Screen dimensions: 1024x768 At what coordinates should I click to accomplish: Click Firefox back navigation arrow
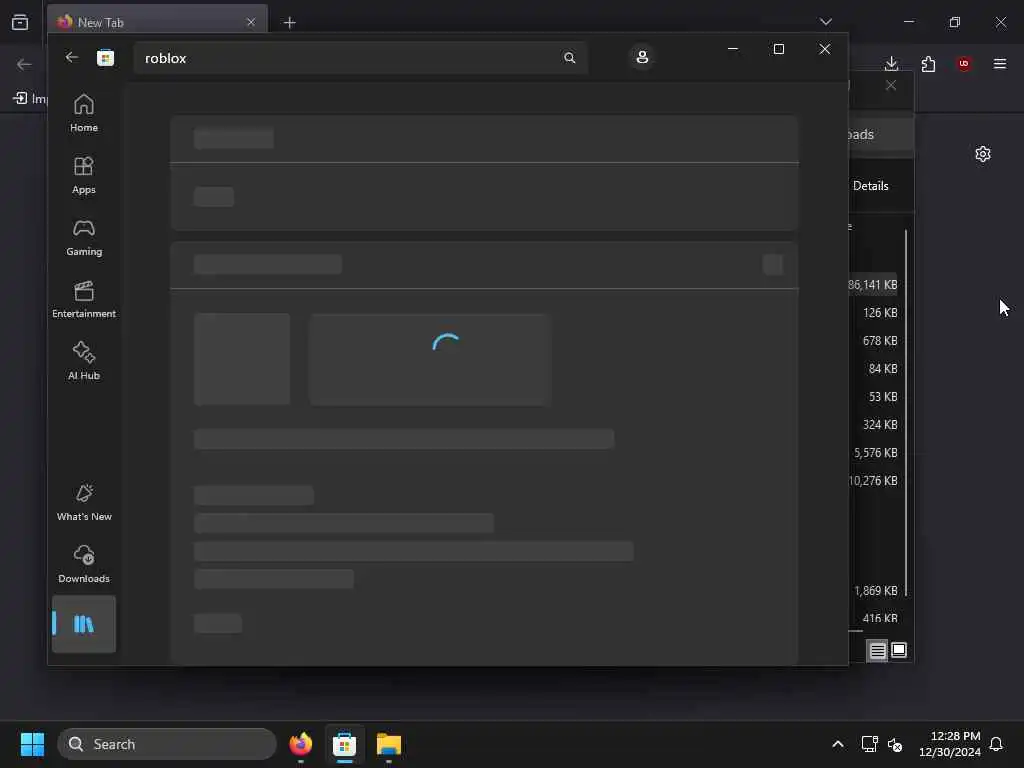click(x=24, y=64)
